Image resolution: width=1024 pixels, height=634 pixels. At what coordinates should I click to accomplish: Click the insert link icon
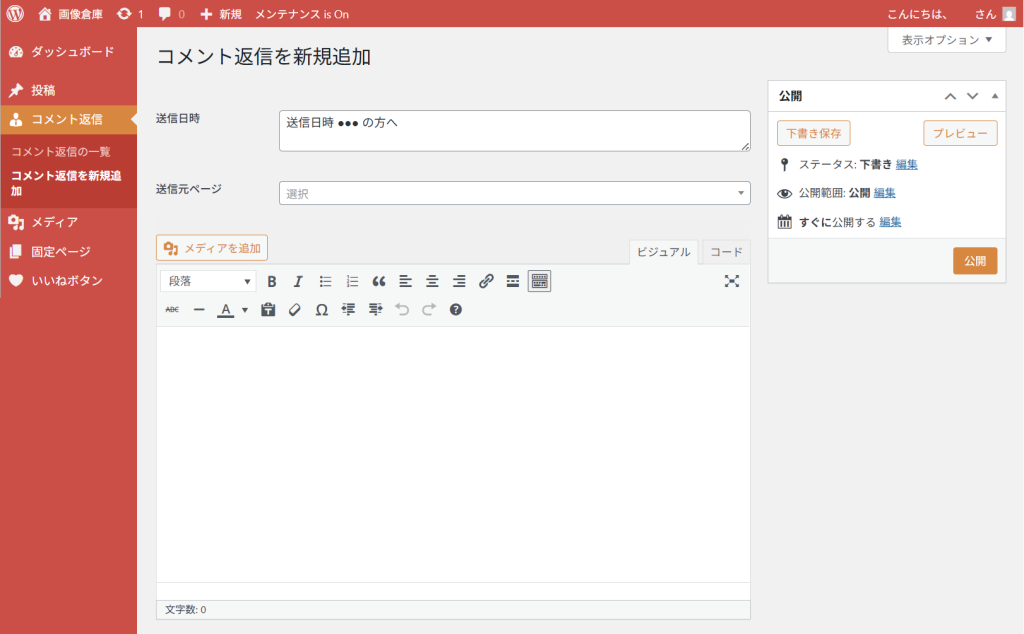(486, 281)
